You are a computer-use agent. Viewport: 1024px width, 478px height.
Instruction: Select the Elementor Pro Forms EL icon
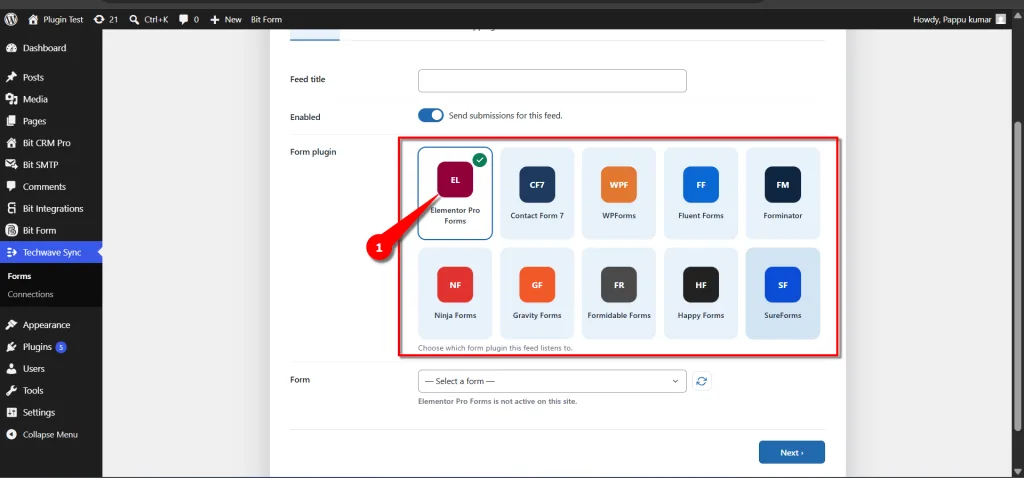[455, 180]
